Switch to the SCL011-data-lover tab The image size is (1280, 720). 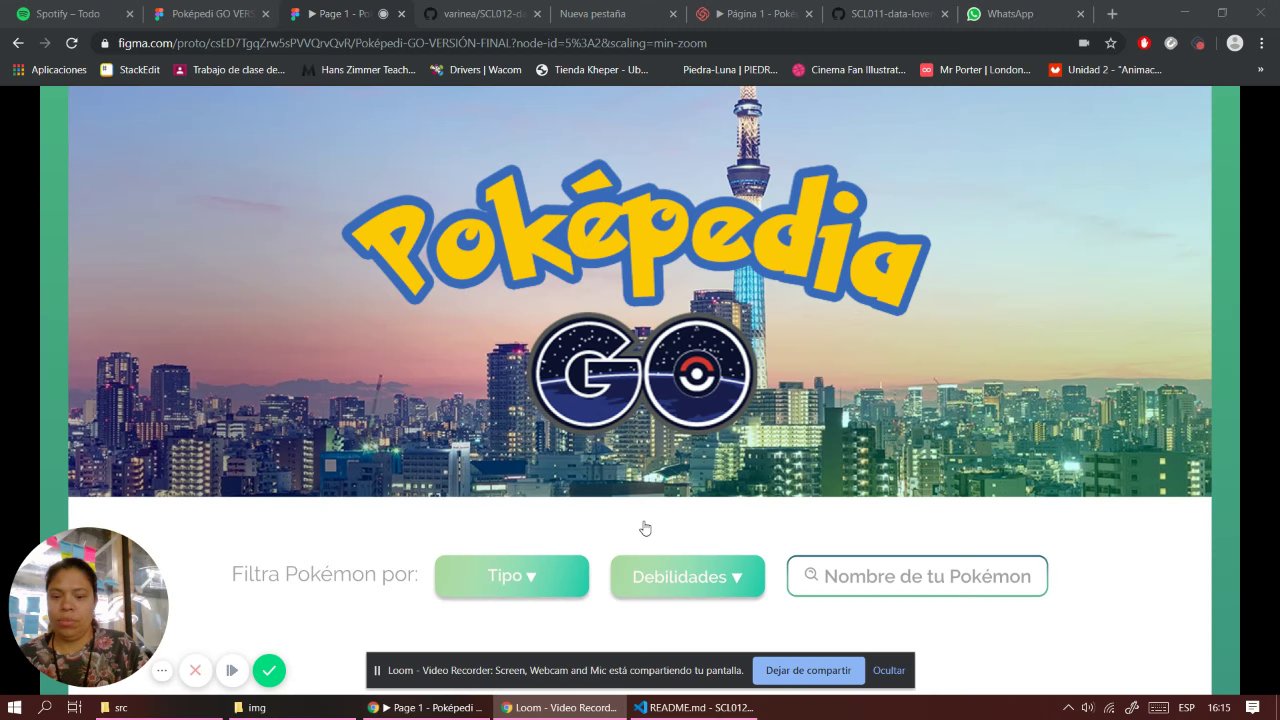pos(889,14)
